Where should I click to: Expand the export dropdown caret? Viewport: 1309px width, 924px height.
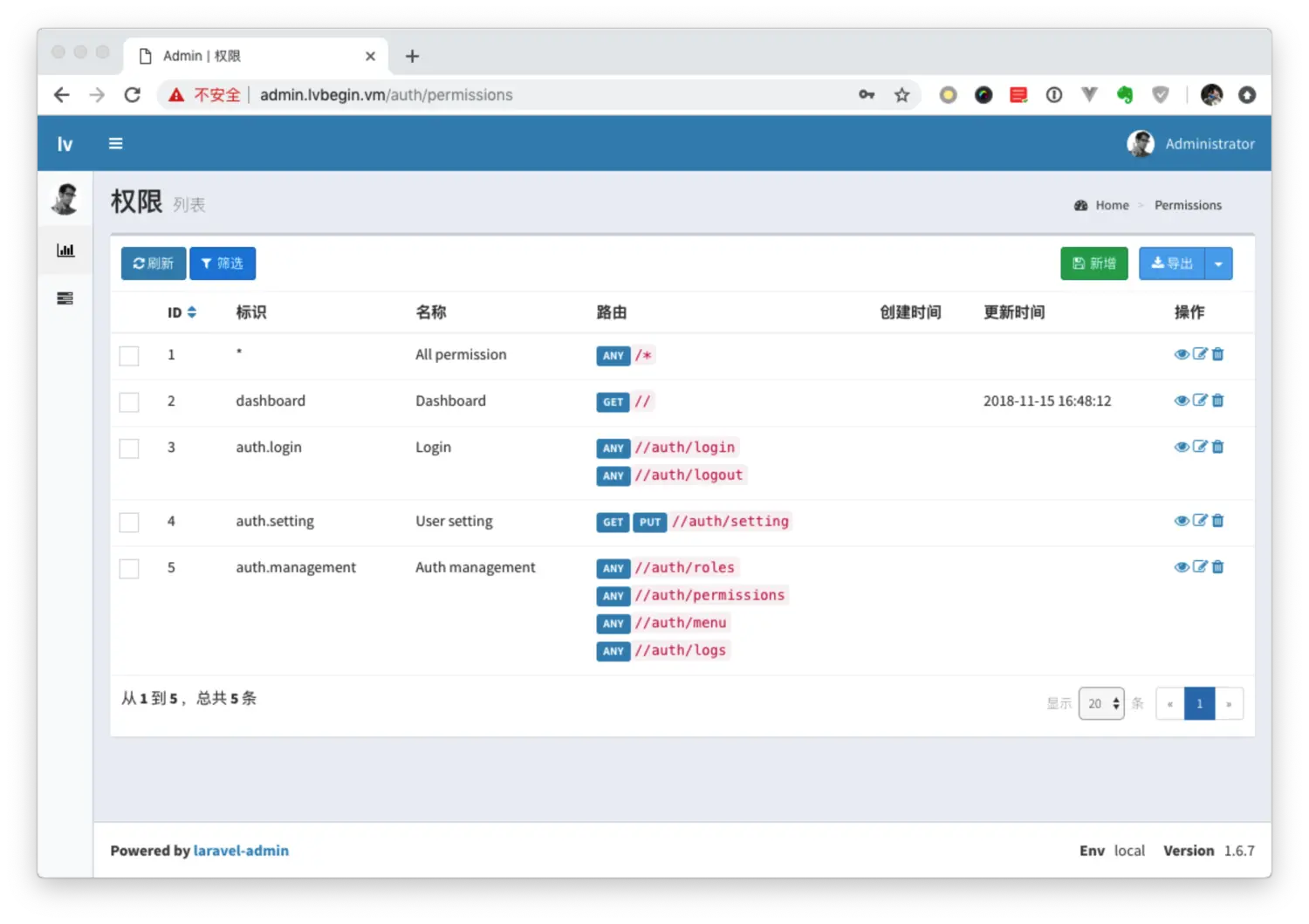coord(1218,264)
